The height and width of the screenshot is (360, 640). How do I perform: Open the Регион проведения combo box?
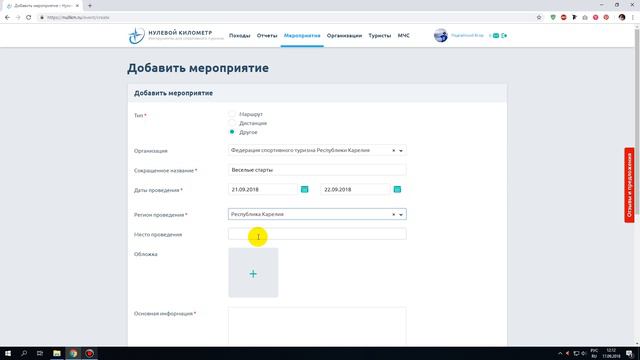pos(317,214)
